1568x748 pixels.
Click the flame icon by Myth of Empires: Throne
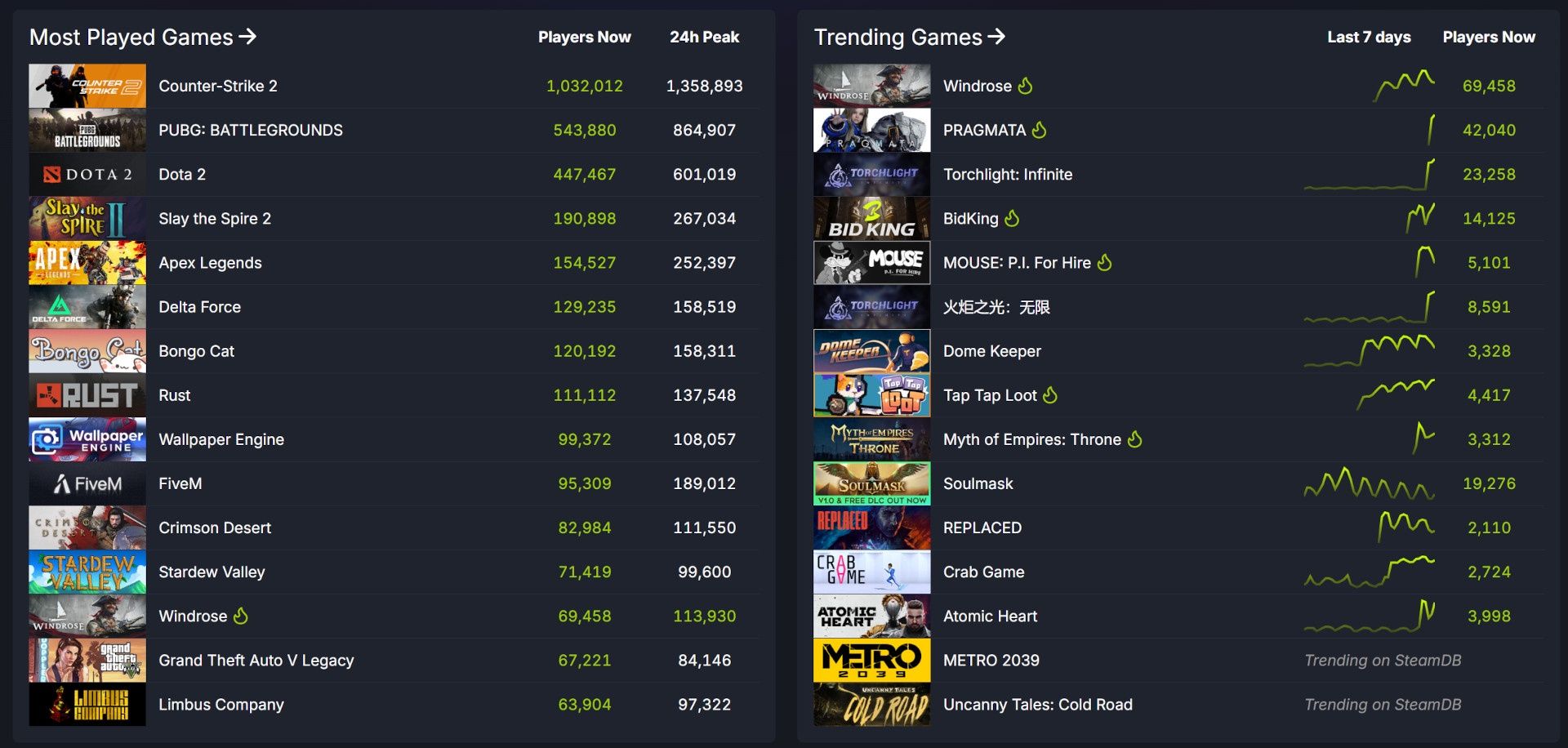tap(1135, 439)
